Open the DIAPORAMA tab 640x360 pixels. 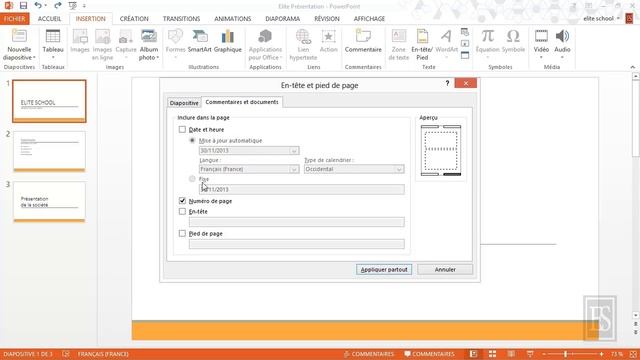[x=282, y=19]
